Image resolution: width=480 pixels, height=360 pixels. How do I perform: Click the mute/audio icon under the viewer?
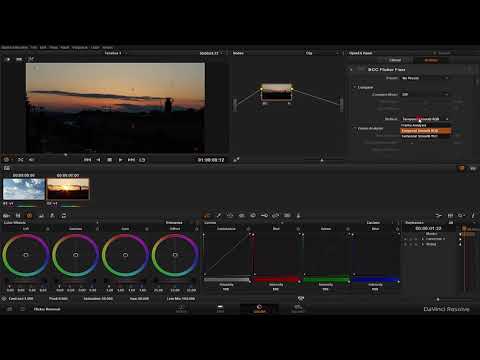pos(31,160)
